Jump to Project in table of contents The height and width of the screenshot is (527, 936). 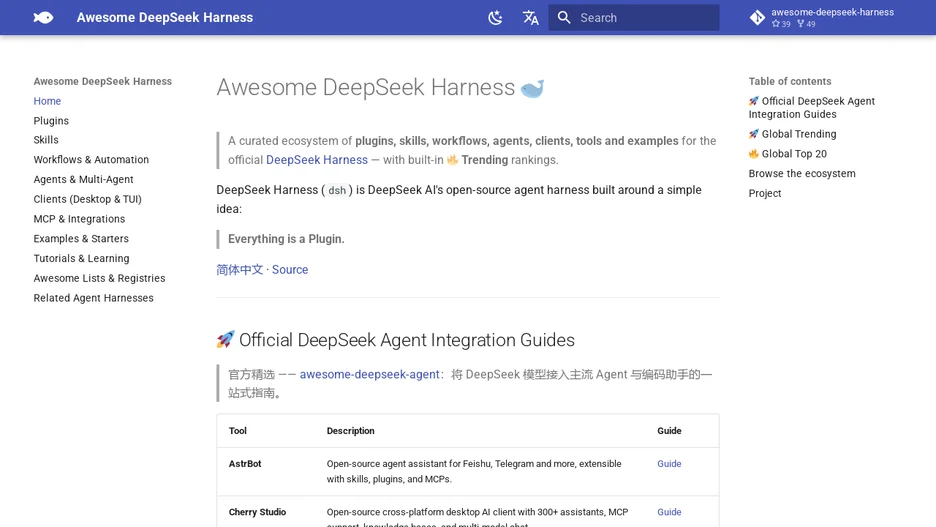click(765, 193)
